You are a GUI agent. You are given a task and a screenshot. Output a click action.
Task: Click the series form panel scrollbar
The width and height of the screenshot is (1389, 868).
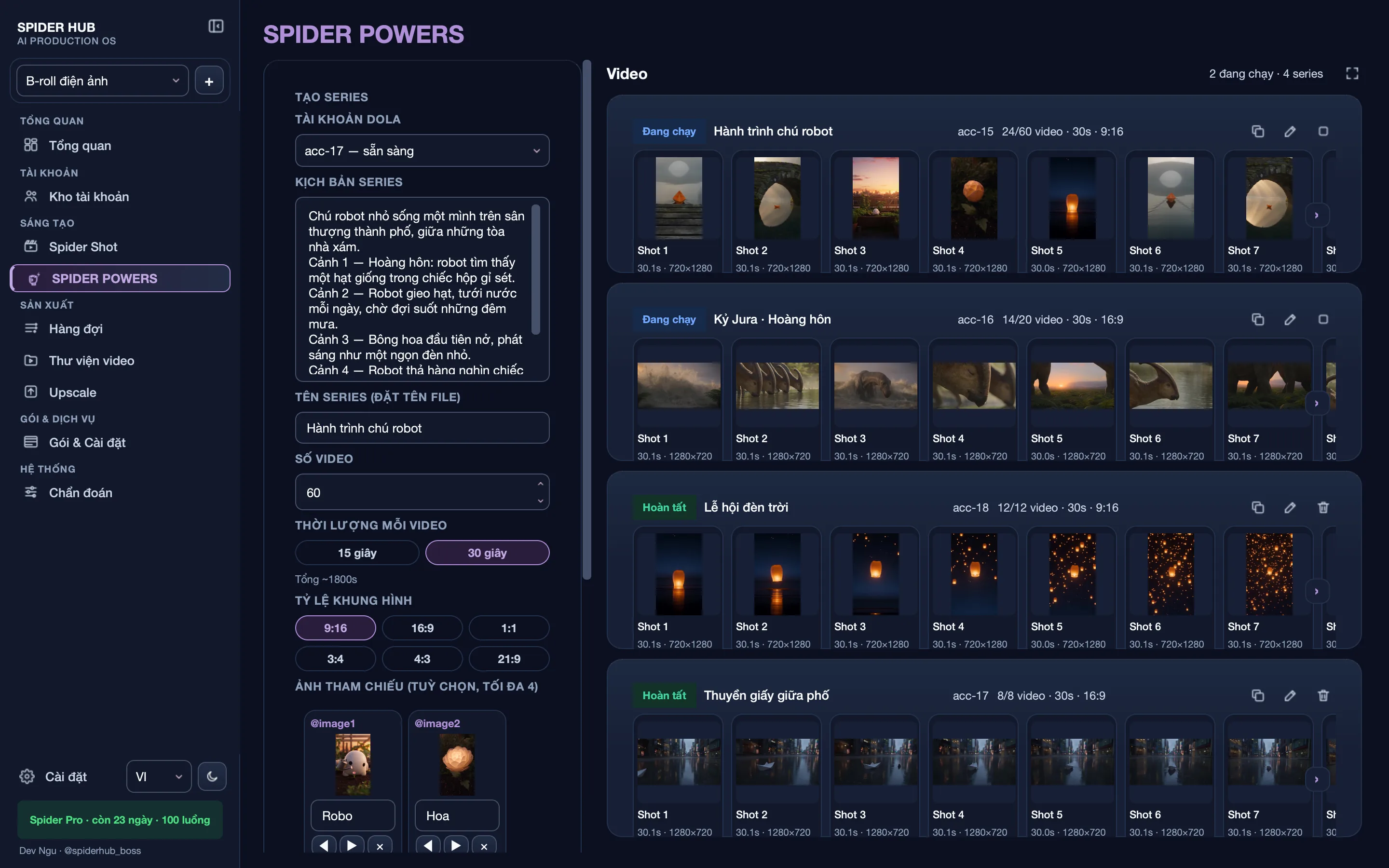click(586, 320)
